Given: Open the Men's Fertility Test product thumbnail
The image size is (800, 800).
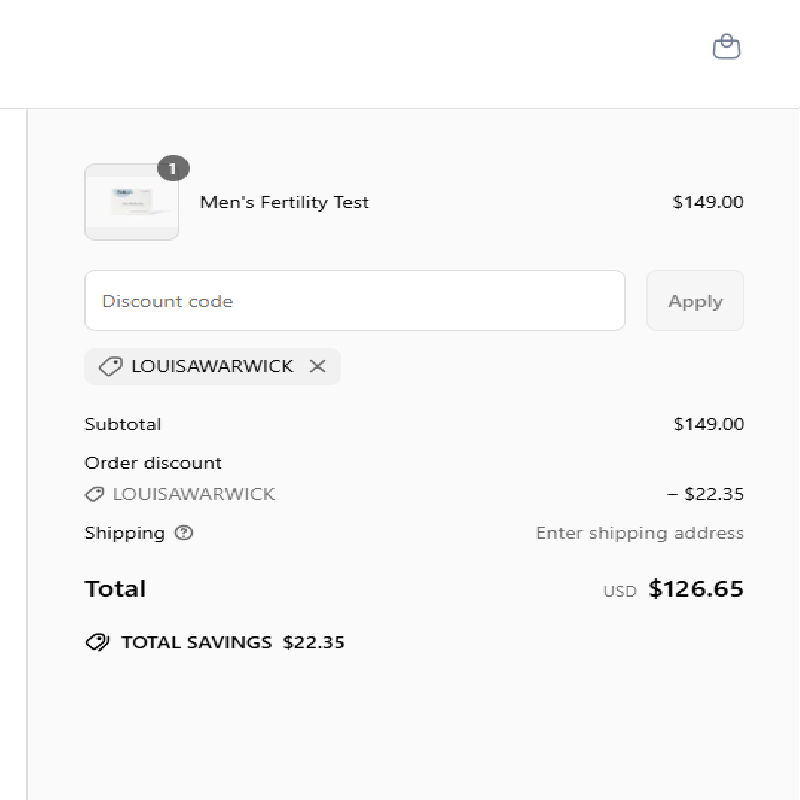Looking at the screenshot, I should [132, 202].
